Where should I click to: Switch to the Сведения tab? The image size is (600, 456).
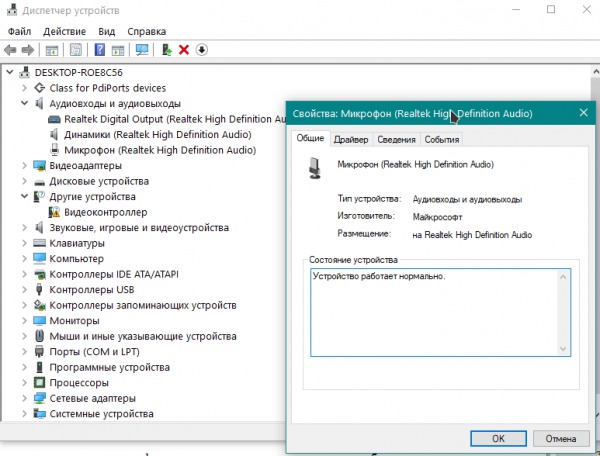pos(396,140)
